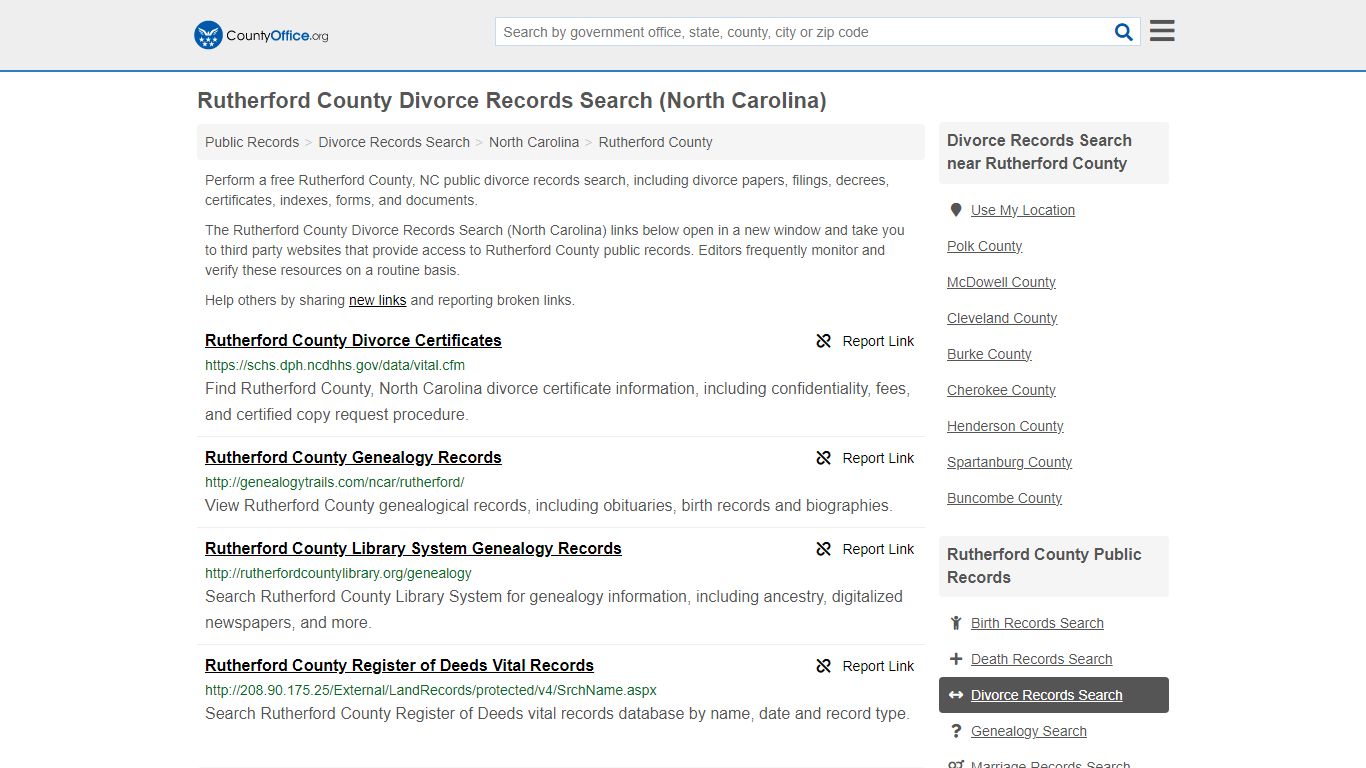The height and width of the screenshot is (768, 1366).
Task: Click the new links hyperlink
Action: 376,300
